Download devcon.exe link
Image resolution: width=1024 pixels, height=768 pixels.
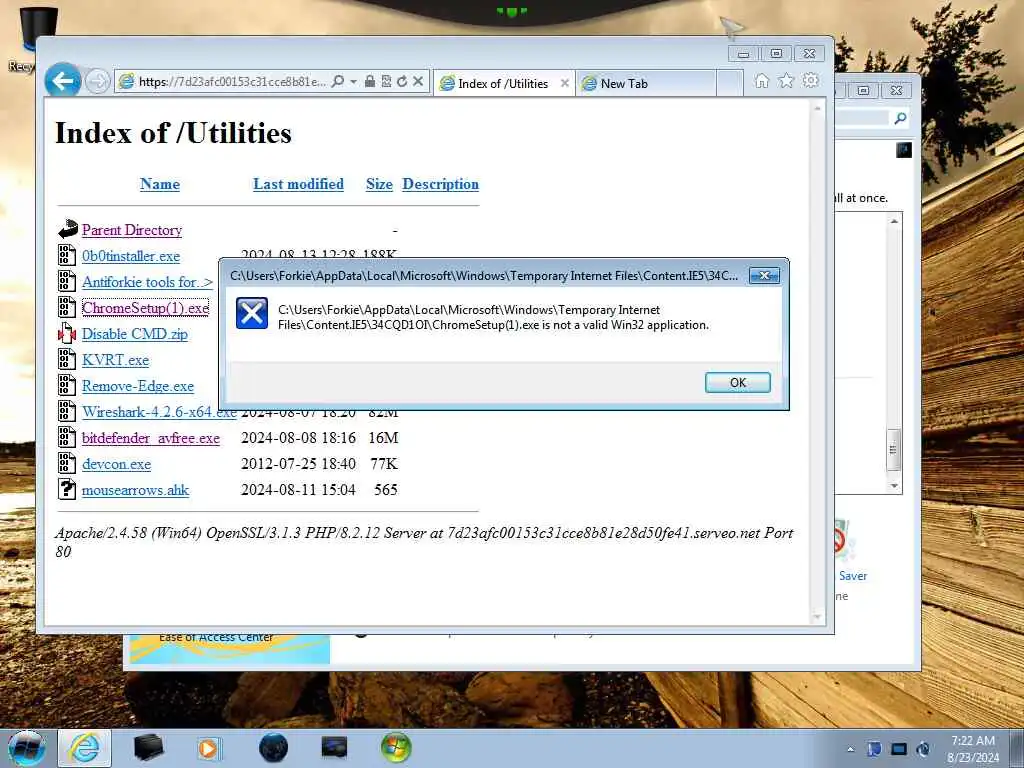[x=116, y=464]
